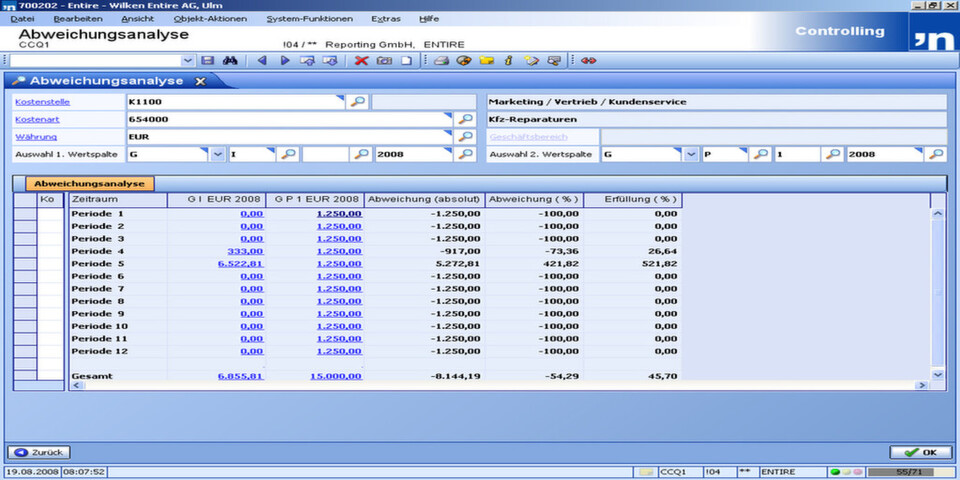
Task: Click the Erfüllung ( % ) column header
Action: point(633,200)
